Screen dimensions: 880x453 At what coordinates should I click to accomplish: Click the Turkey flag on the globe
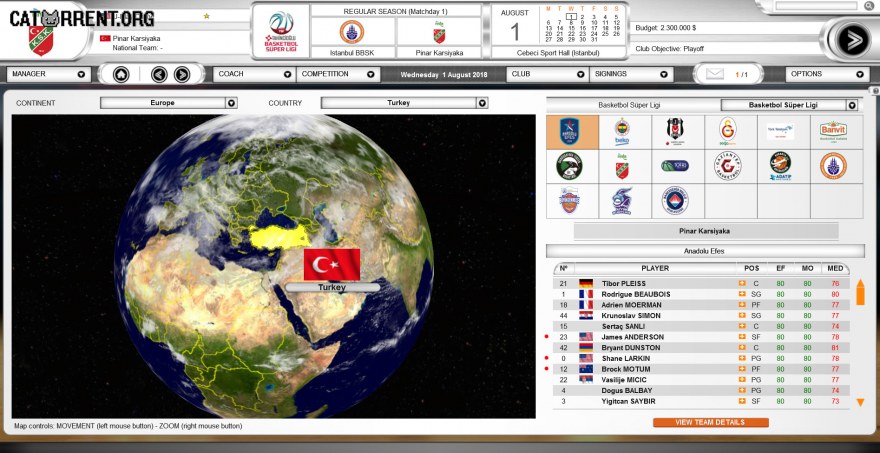click(x=332, y=264)
